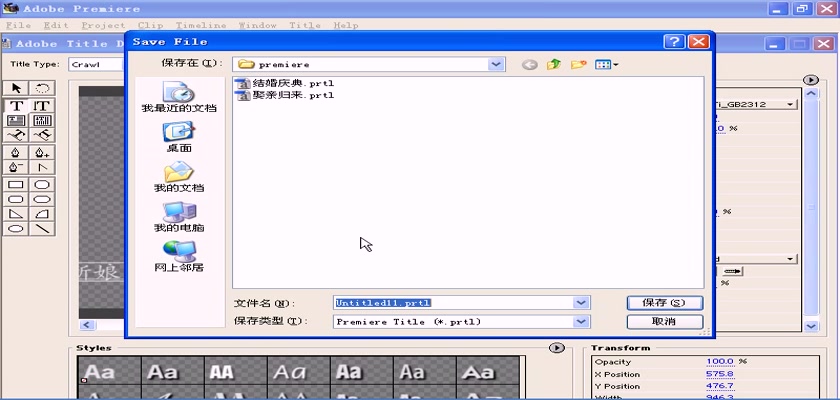Open the Title Type Crawl dropdown

coord(96,64)
